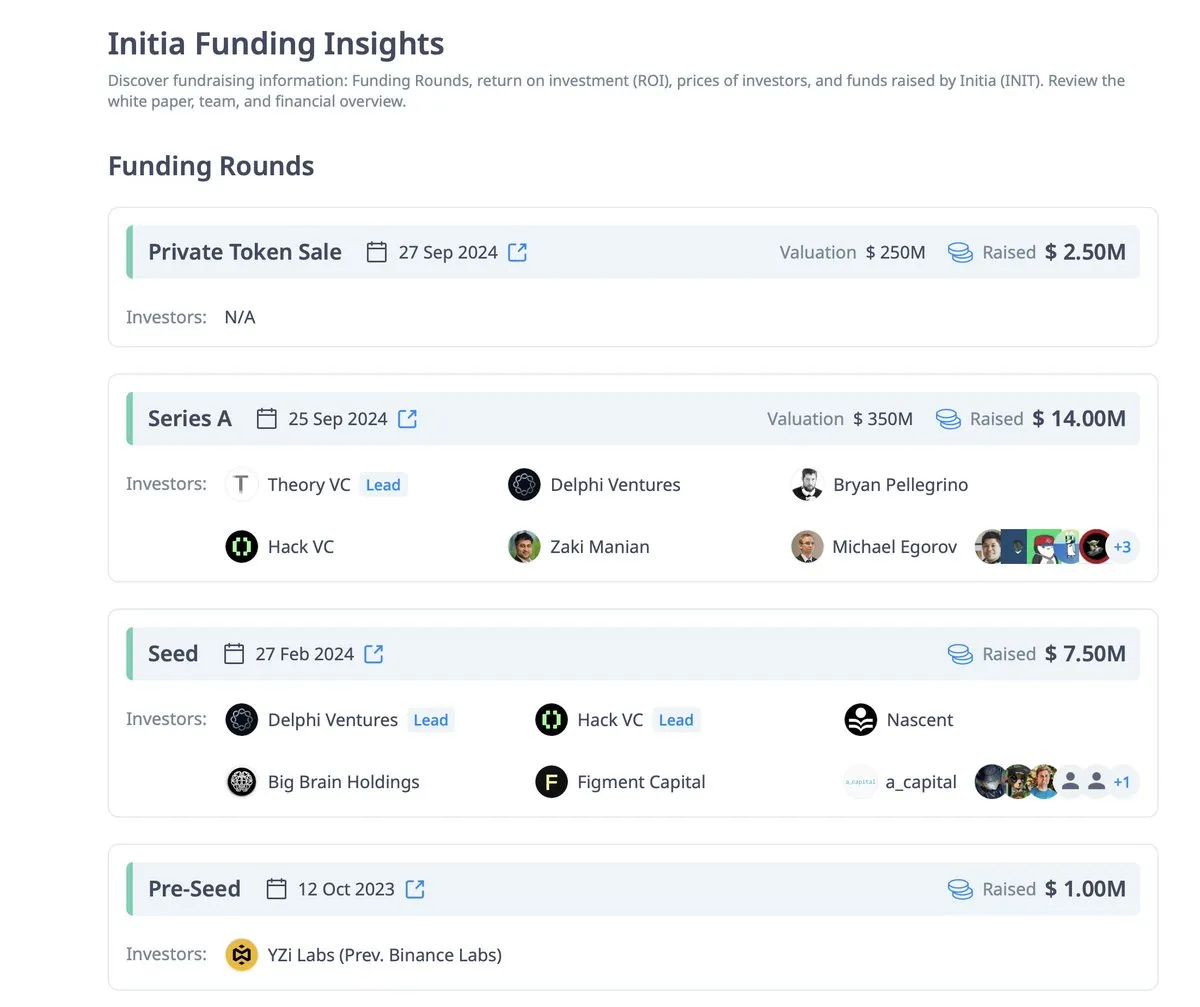Click YZi Labs (Prev. Binance Labs) link

click(384, 955)
